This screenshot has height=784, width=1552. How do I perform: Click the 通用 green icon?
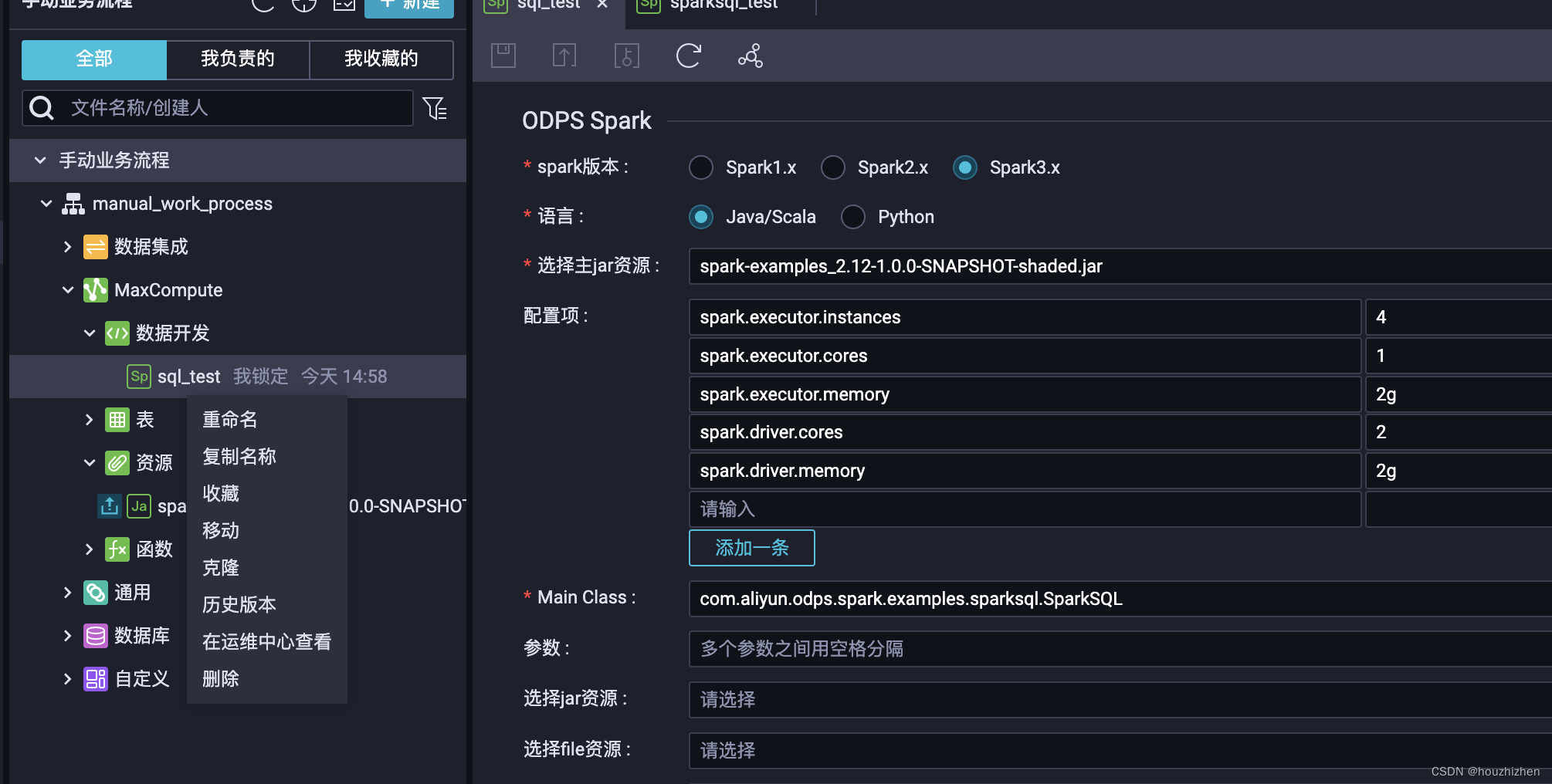96,593
